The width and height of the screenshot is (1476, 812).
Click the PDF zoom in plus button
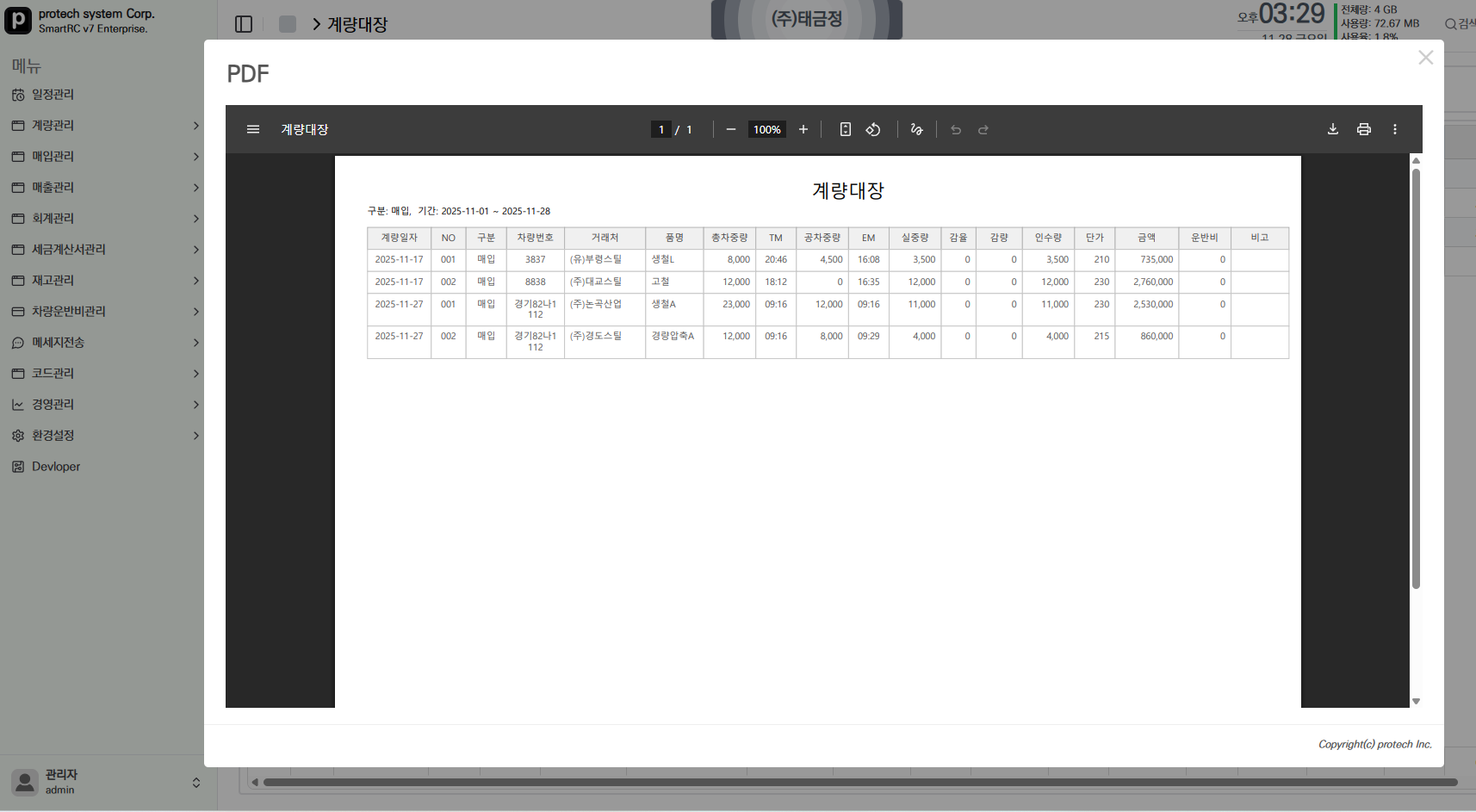(x=803, y=129)
